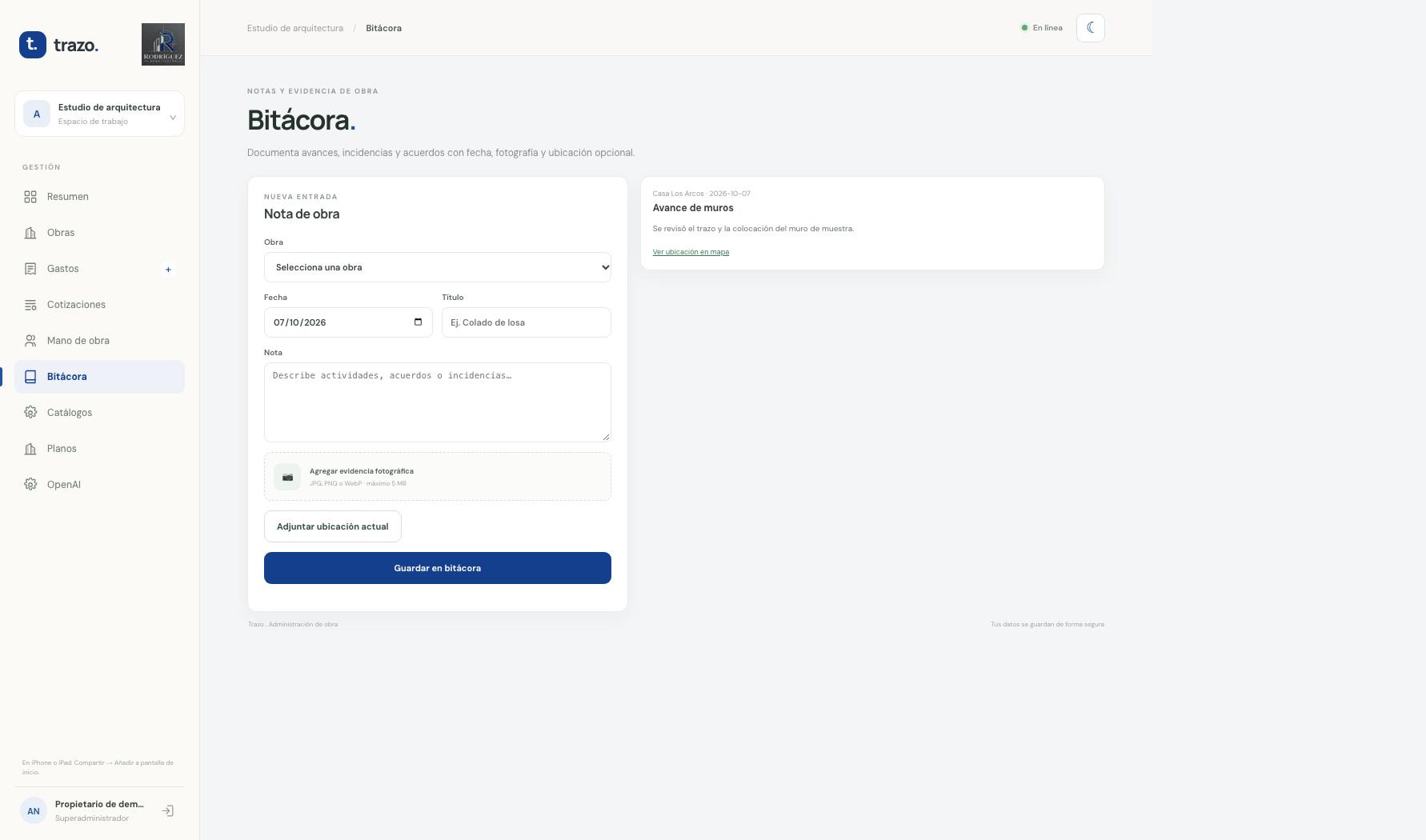
Task: Click the AN user avatar
Action: point(34,811)
